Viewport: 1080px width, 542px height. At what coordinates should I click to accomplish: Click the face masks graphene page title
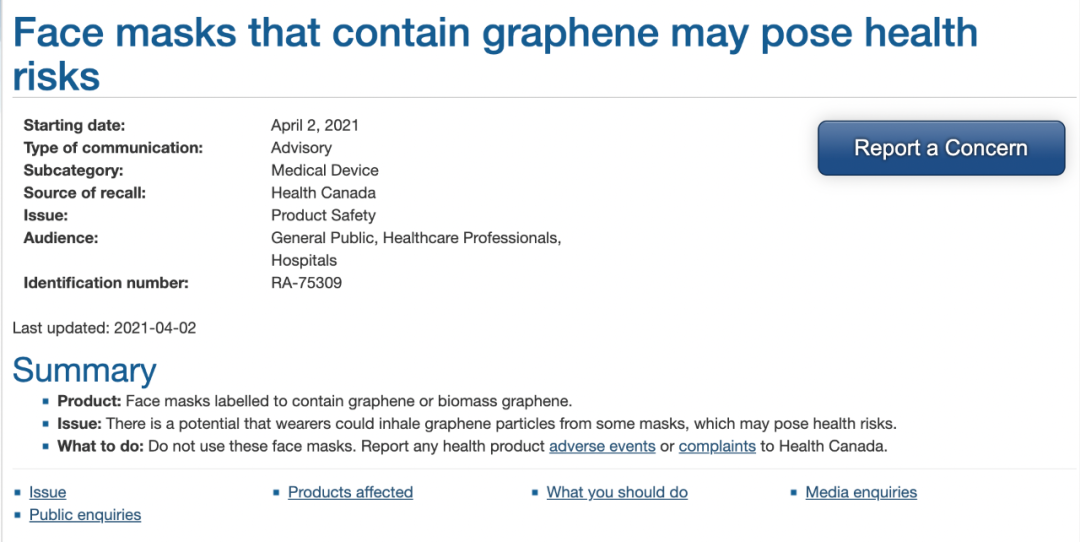495,54
